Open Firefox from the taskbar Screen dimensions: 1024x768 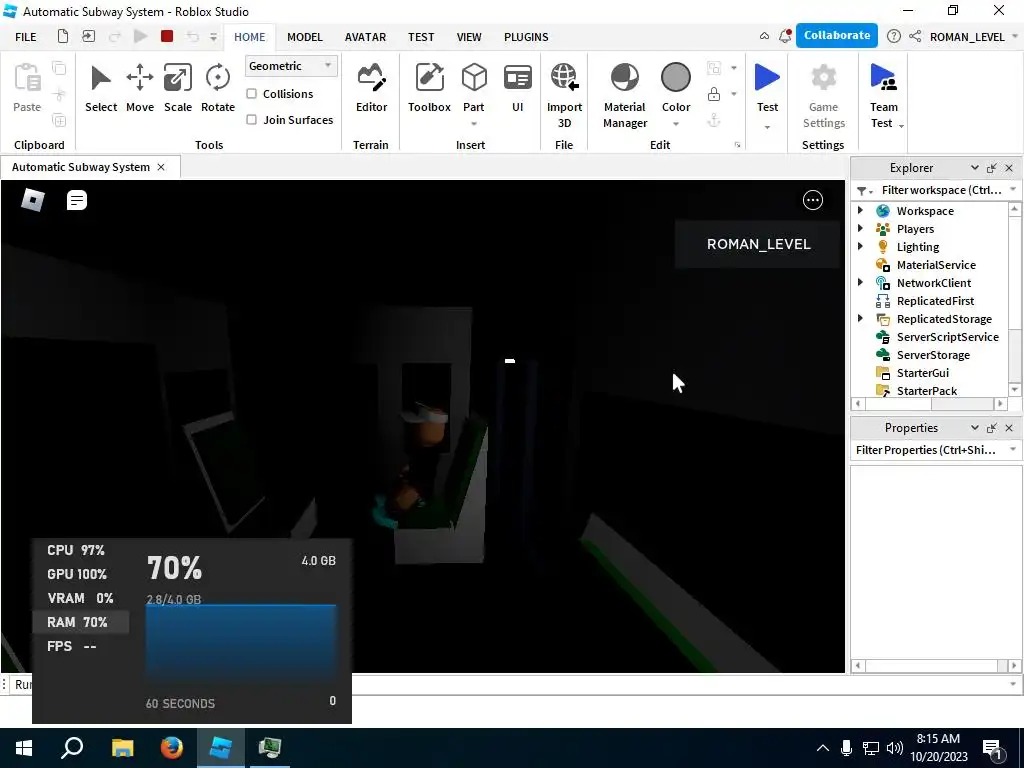(172, 747)
